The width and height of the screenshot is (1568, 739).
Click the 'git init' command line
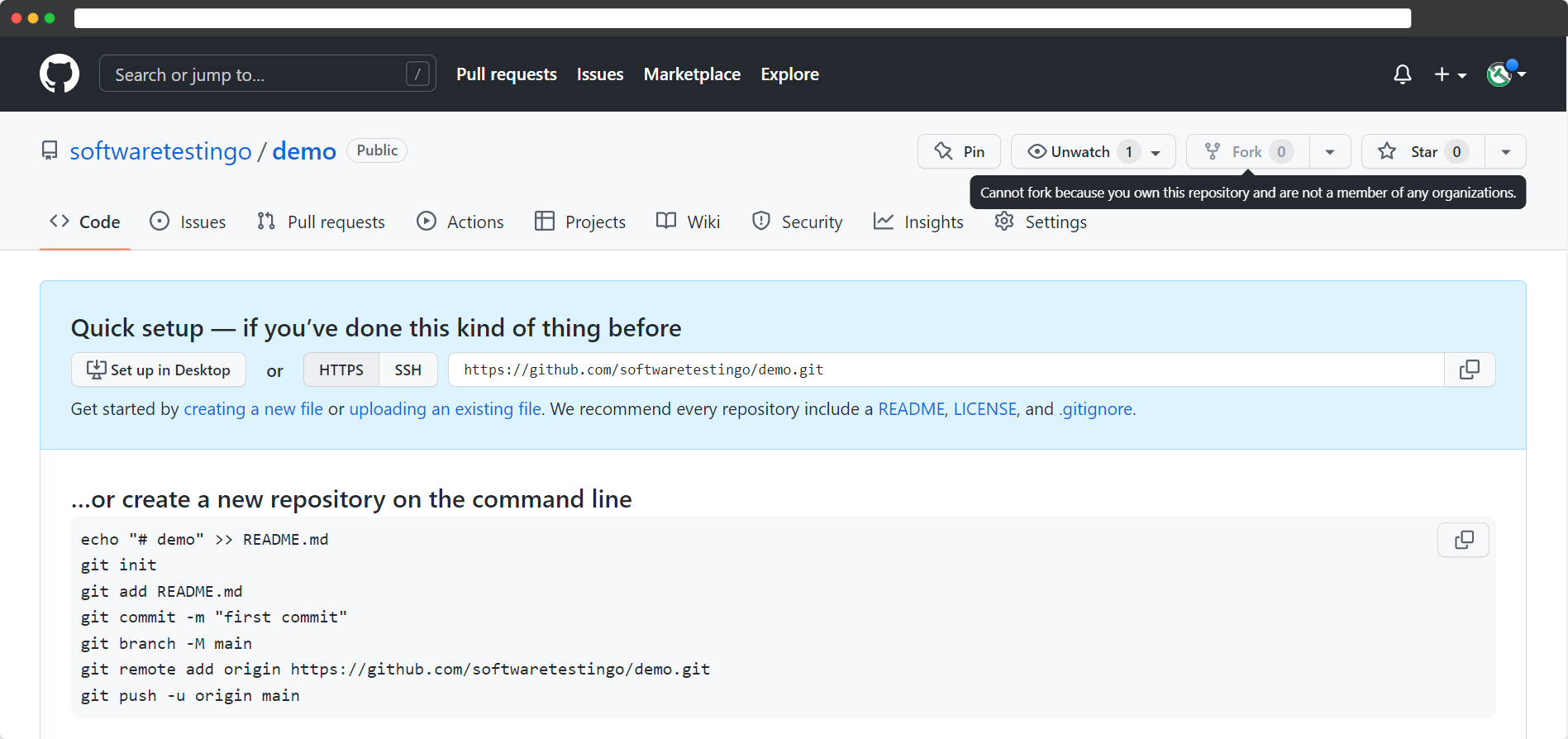(118, 565)
